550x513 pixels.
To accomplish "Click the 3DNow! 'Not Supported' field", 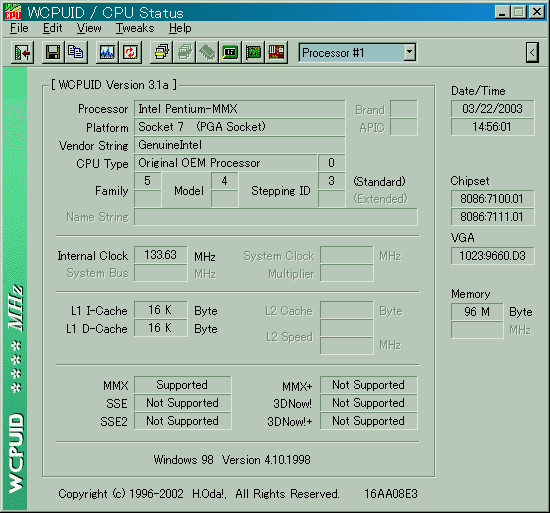I will 369,403.
